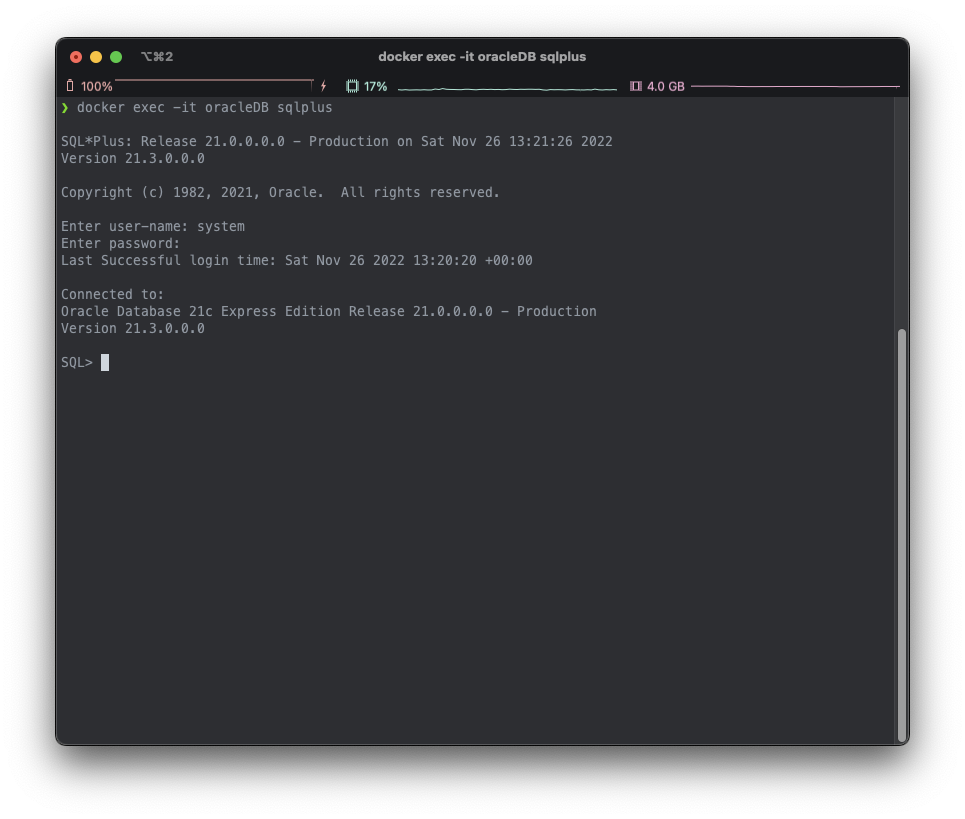Screen dimensions: 965x819
Task: Click the ⌥⌘2 shortcut label
Action: (157, 57)
